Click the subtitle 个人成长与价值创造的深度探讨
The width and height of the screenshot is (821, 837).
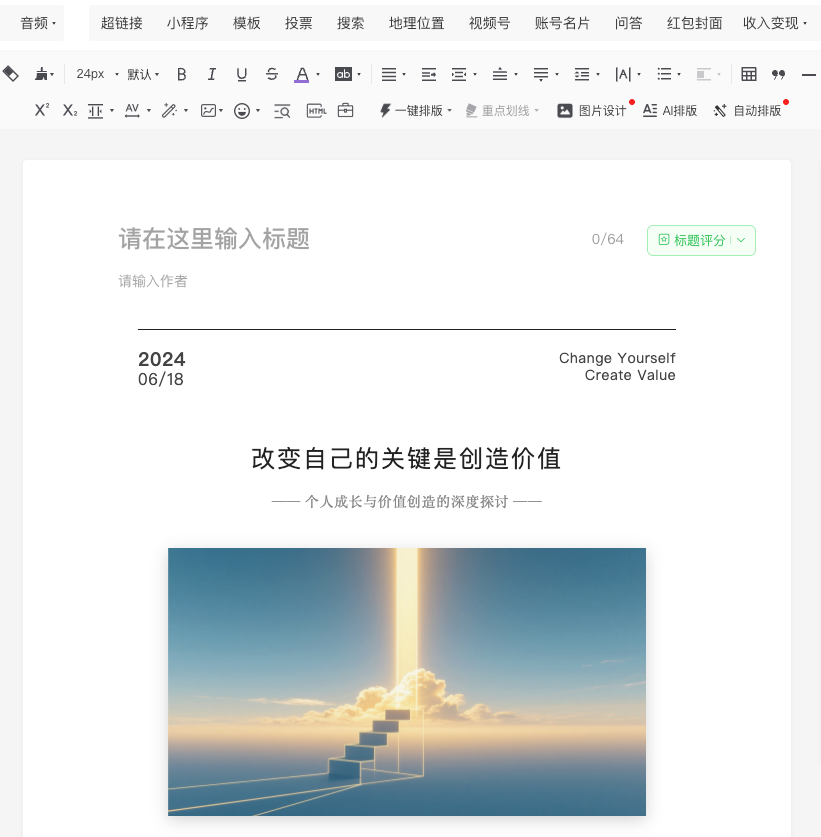pyautogui.click(x=407, y=502)
